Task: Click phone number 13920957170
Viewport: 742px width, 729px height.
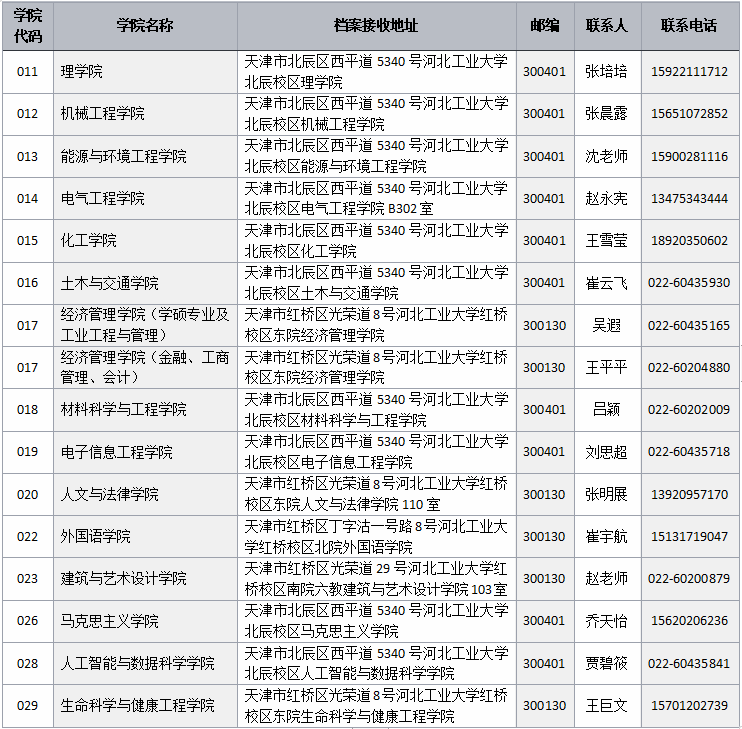Action: tap(689, 494)
